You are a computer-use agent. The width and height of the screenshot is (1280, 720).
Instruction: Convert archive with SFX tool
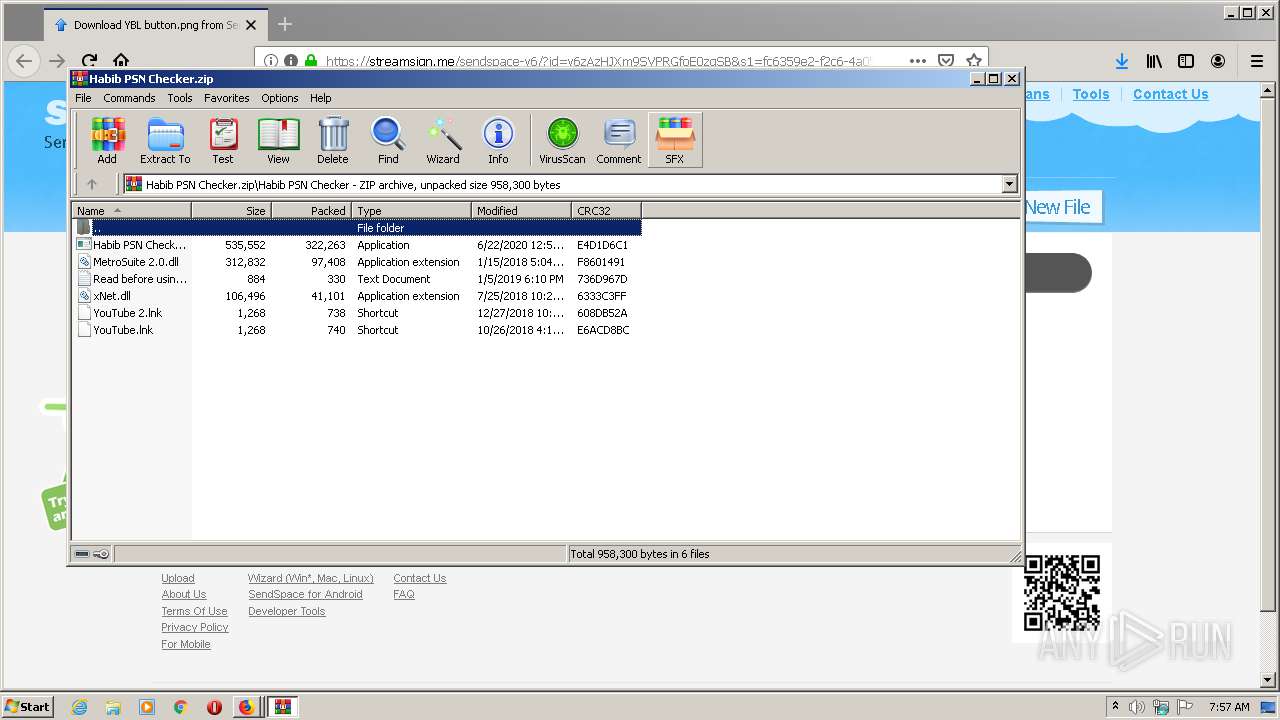pyautogui.click(x=675, y=140)
